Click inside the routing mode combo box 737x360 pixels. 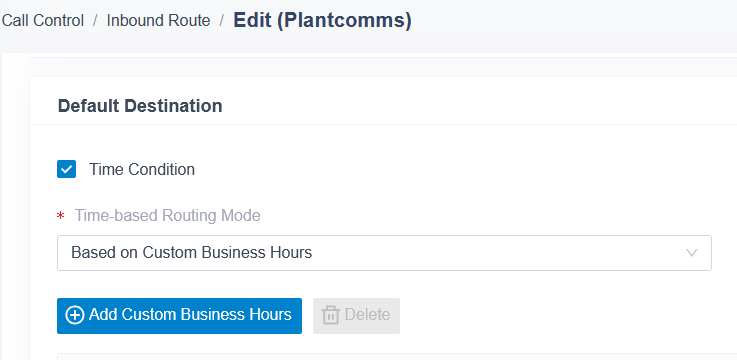[384, 253]
